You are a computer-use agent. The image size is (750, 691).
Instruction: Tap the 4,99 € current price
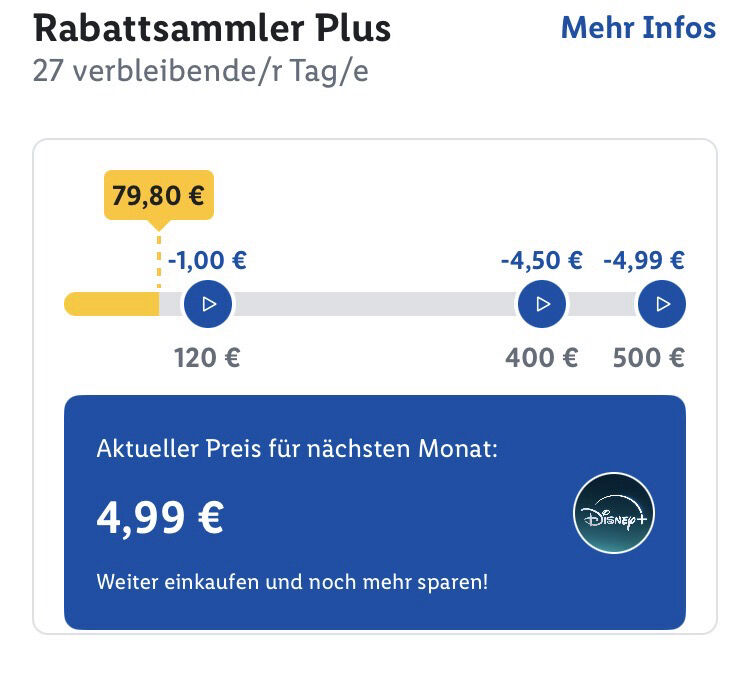pos(160,517)
